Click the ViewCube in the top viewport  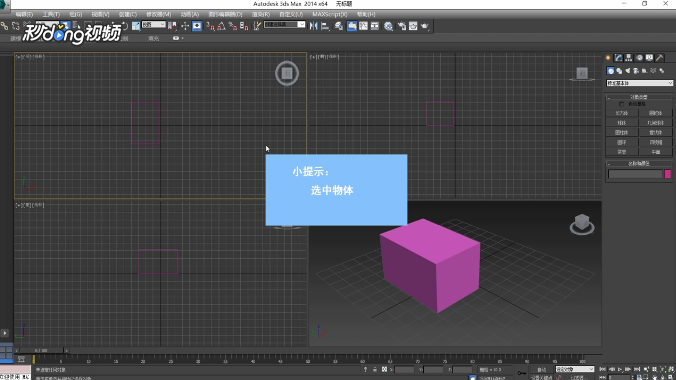[287, 73]
